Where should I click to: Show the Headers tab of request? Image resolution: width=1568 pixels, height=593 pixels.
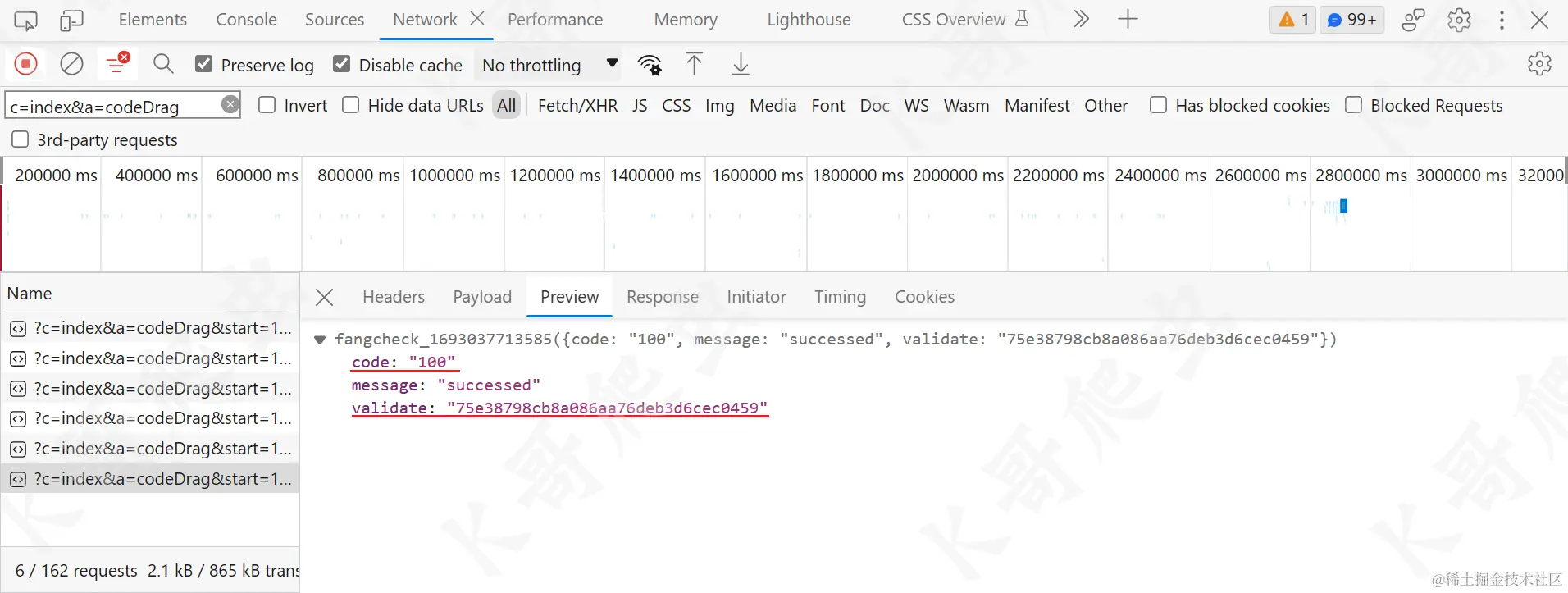pos(394,297)
